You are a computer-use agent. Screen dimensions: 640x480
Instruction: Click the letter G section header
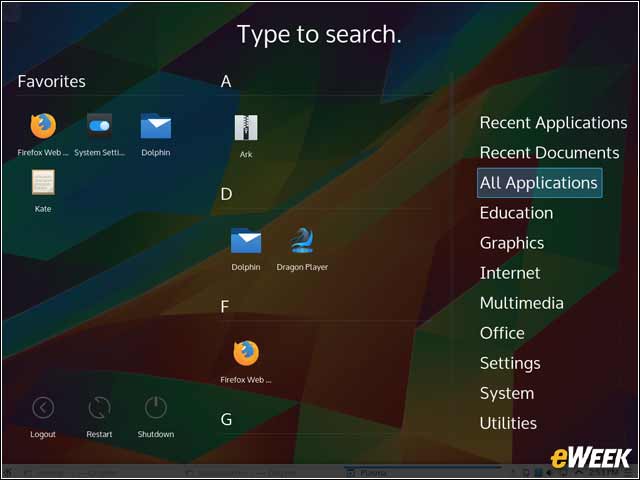pyautogui.click(x=226, y=419)
